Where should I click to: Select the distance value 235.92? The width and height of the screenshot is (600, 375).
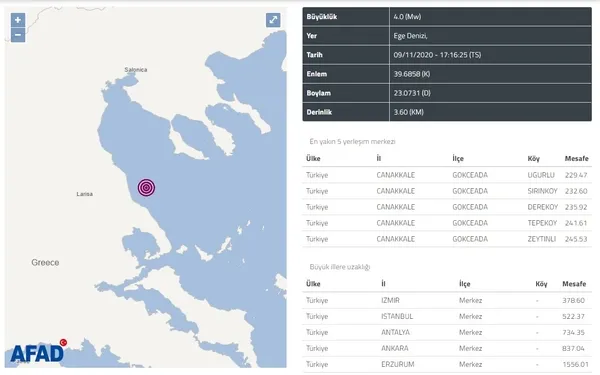tap(576, 207)
